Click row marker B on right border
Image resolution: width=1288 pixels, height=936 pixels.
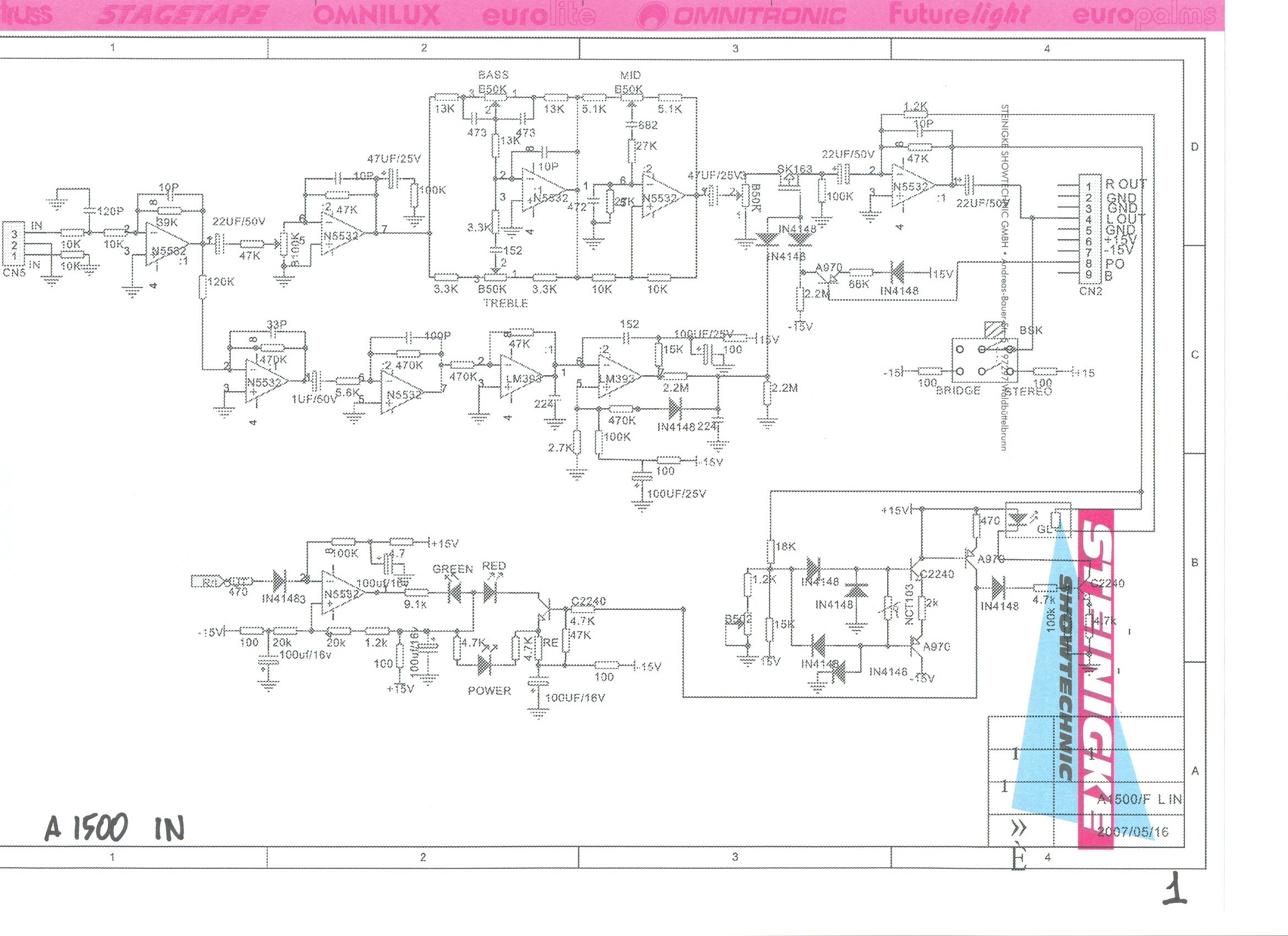1194,562
